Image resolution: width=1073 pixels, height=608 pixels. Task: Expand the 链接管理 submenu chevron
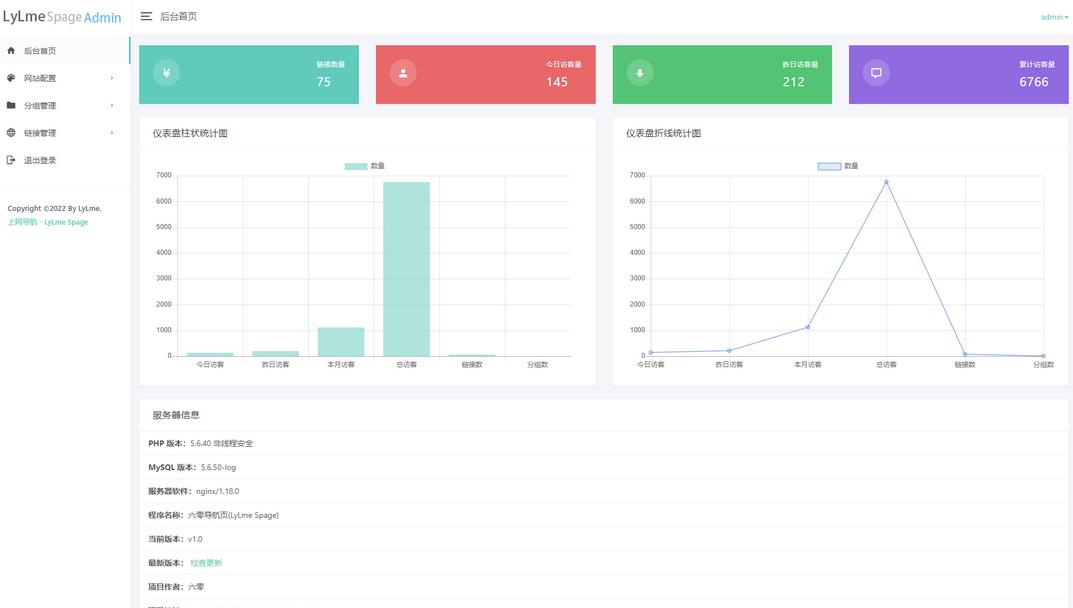[112, 133]
